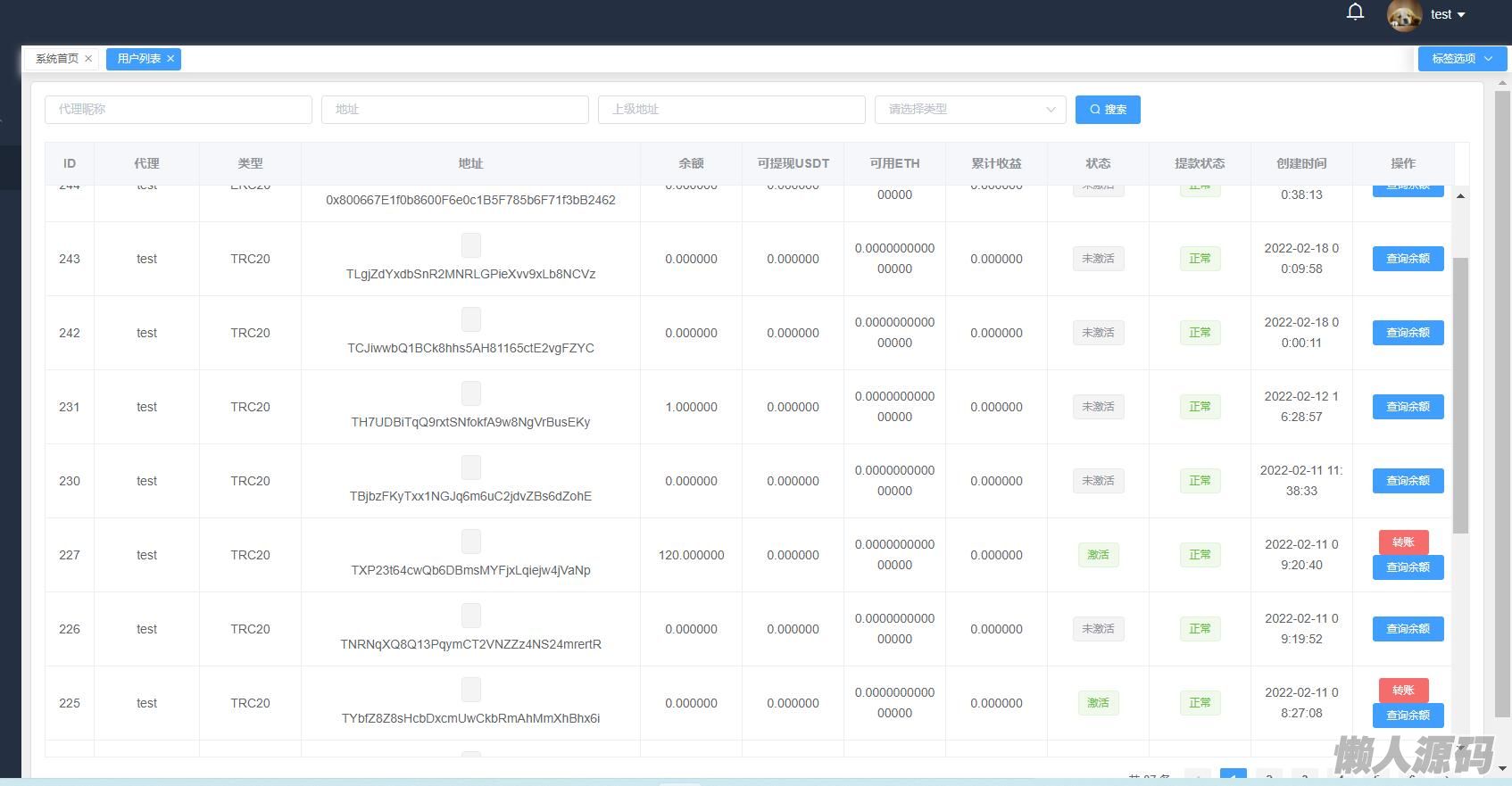Switch to the 系统首页 tab
The width and height of the screenshot is (1512, 786).
(57, 59)
